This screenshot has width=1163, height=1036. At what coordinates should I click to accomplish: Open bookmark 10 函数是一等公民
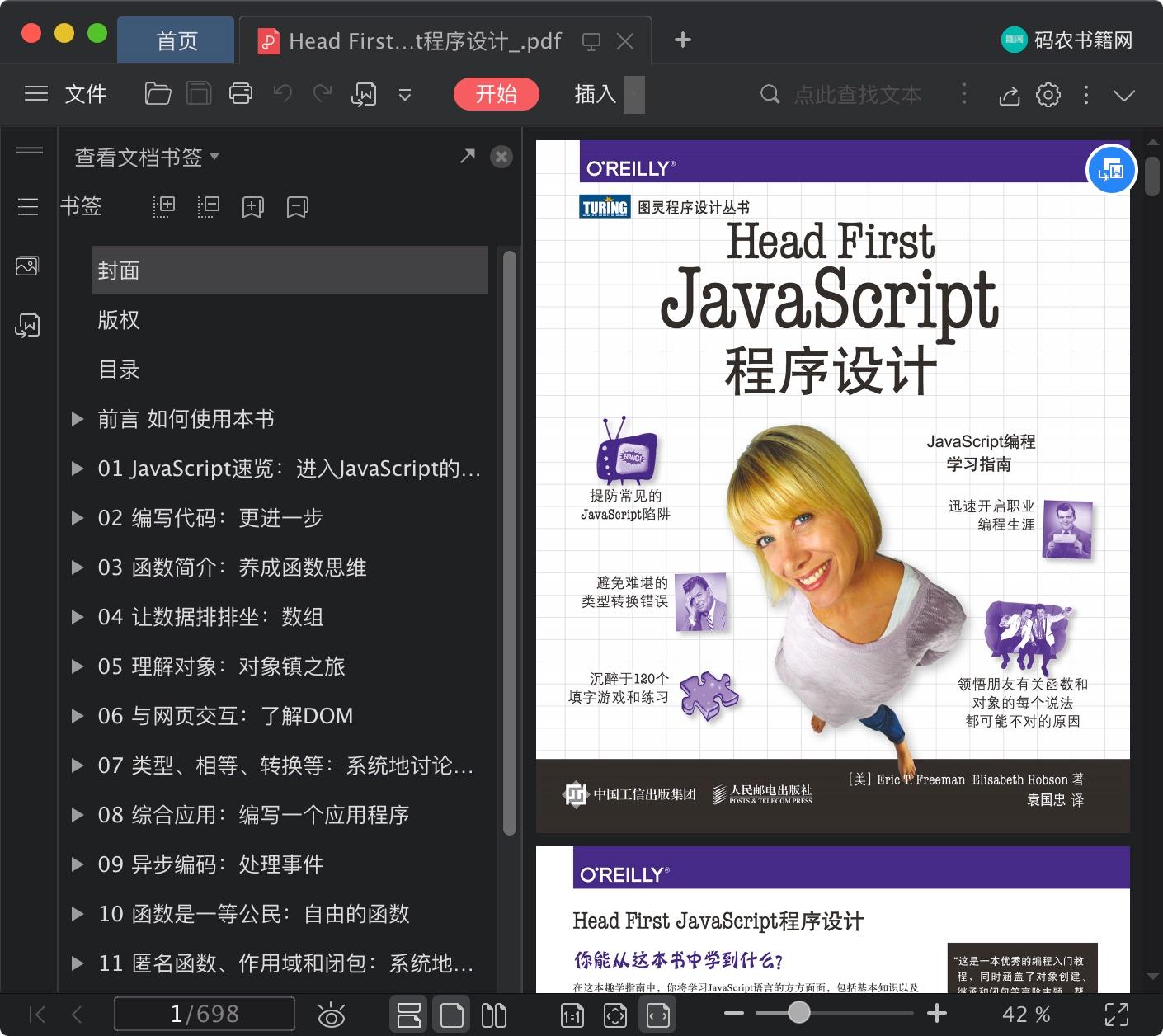[x=254, y=914]
